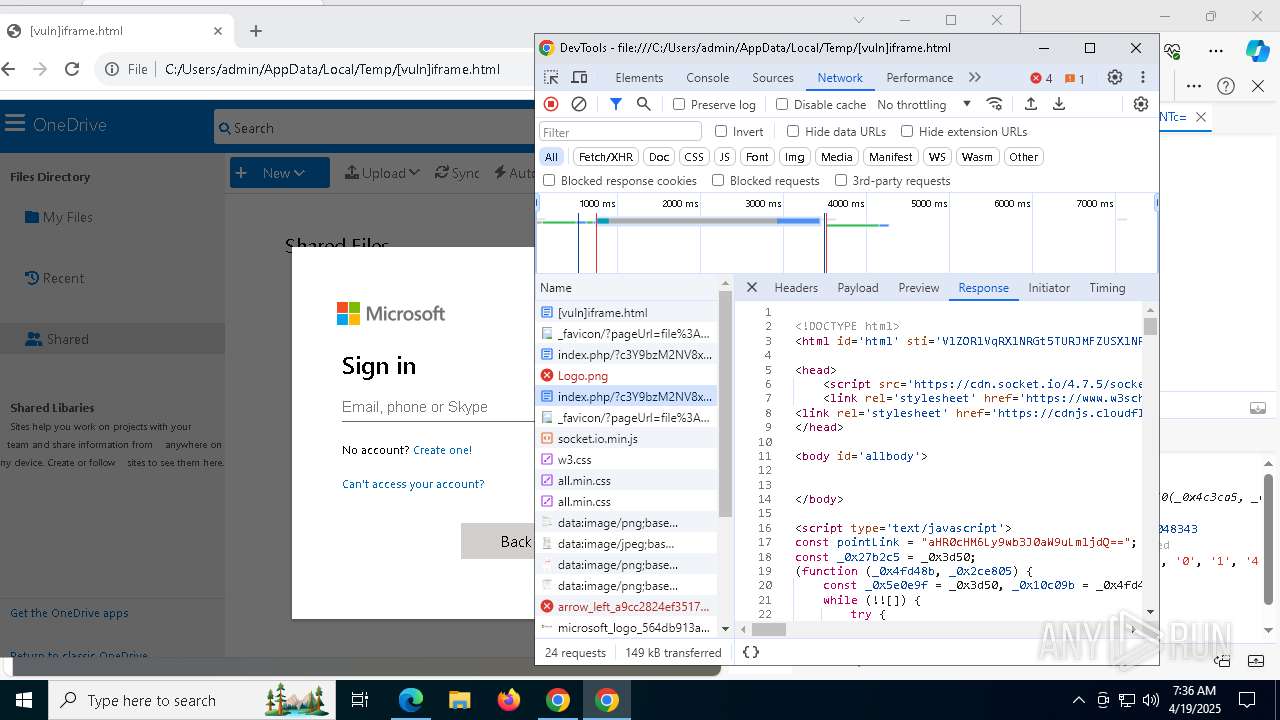Click the Back button in sign-in dialog
Image resolution: width=1280 pixels, height=720 pixels.
tap(498, 541)
